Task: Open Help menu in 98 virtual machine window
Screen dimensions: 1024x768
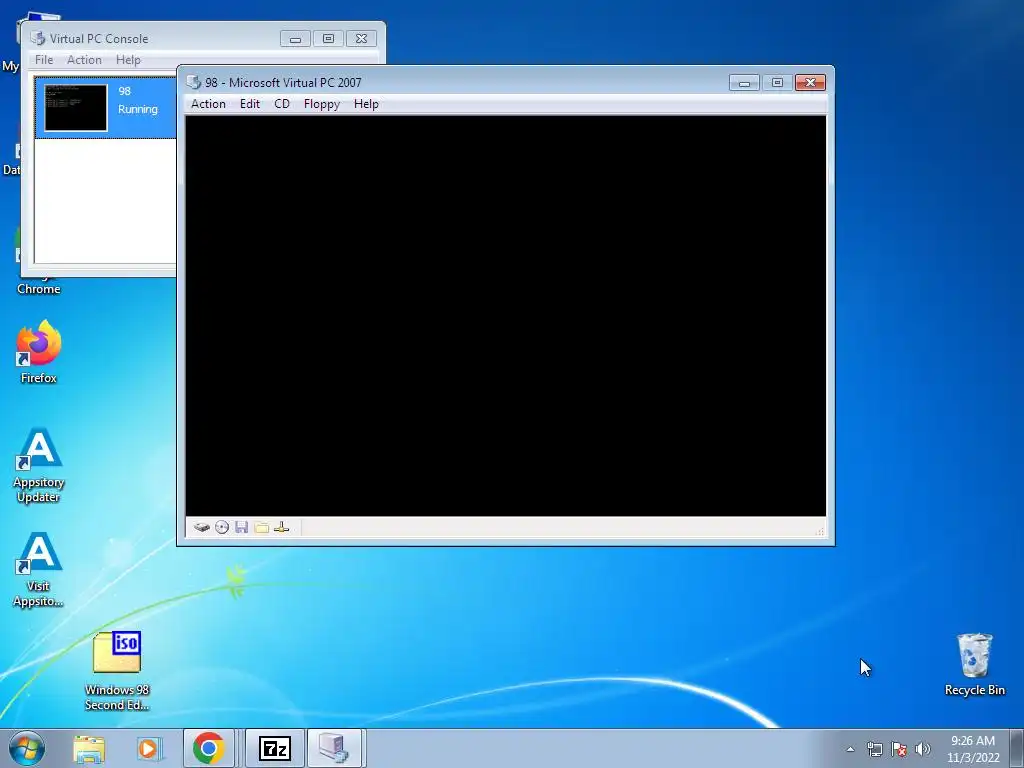Action: click(366, 104)
